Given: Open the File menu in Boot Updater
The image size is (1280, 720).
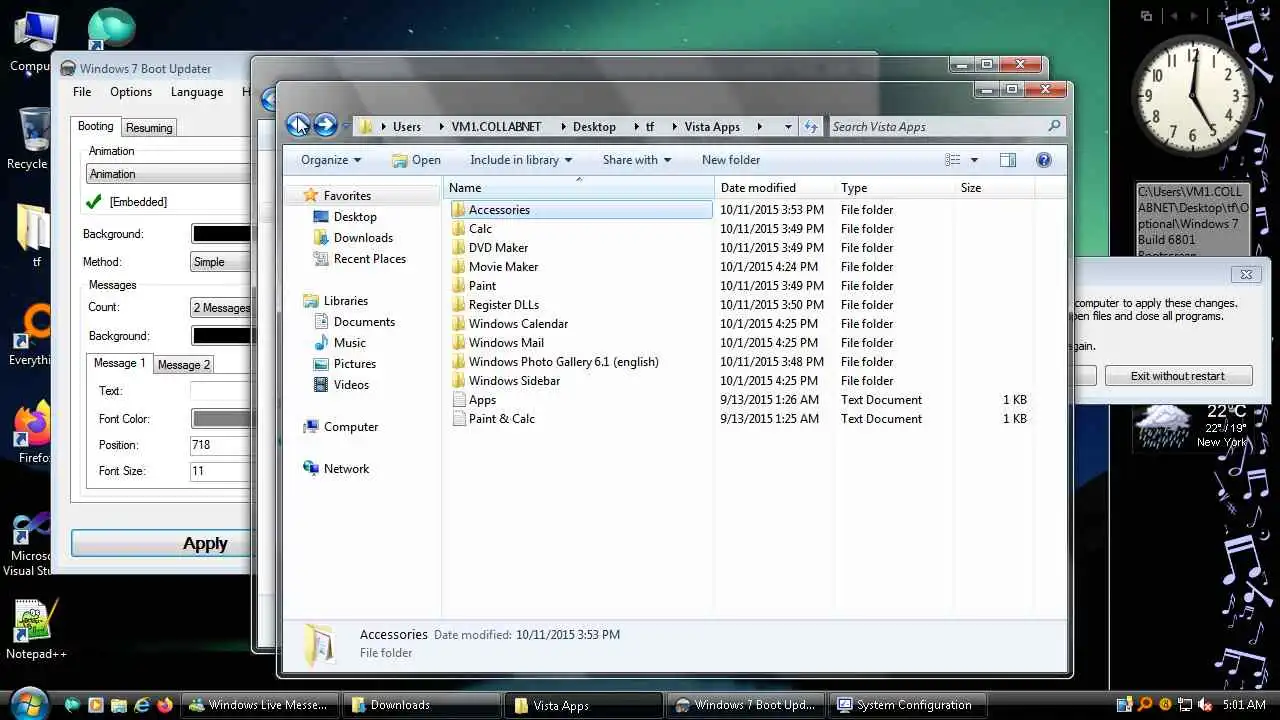Looking at the screenshot, I should 82,91.
